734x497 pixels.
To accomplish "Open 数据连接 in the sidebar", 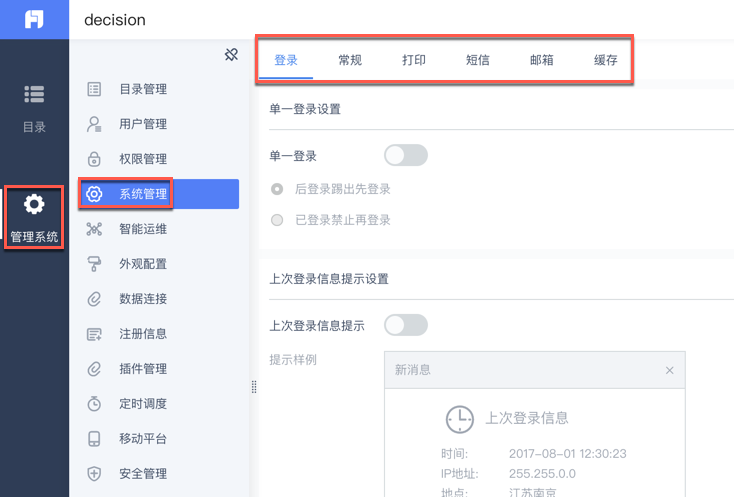I will click(x=143, y=299).
